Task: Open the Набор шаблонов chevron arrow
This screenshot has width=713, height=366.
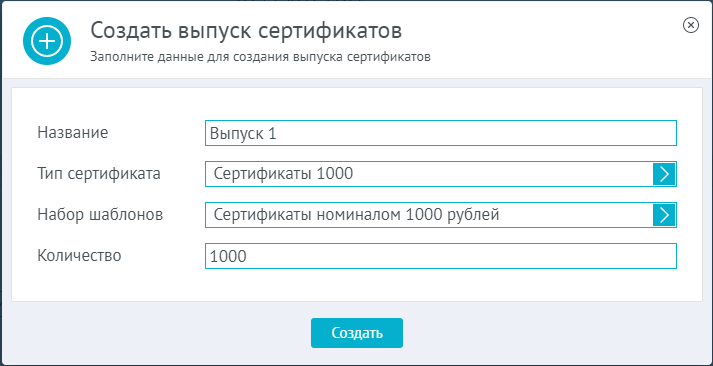Action: (x=664, y=215)
